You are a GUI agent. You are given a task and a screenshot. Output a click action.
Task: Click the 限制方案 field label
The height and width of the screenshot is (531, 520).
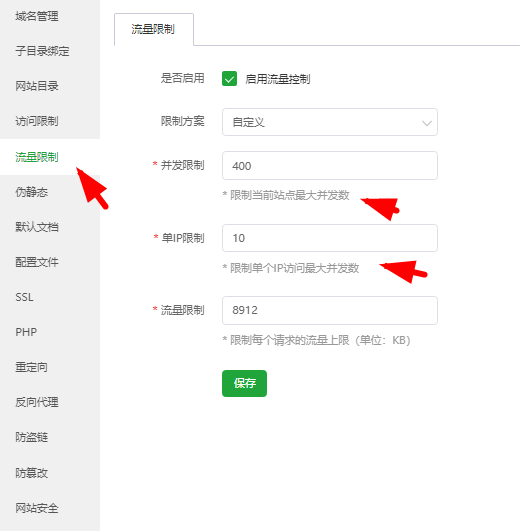tap(182, 121)
